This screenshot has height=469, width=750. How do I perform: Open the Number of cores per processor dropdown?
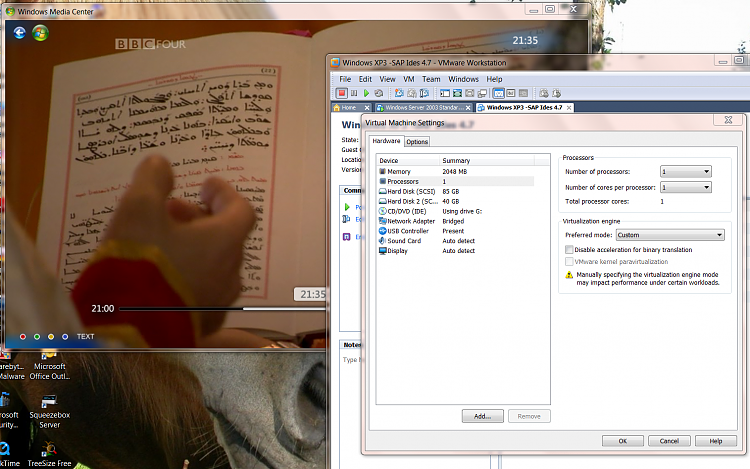[x=686, y=187]
